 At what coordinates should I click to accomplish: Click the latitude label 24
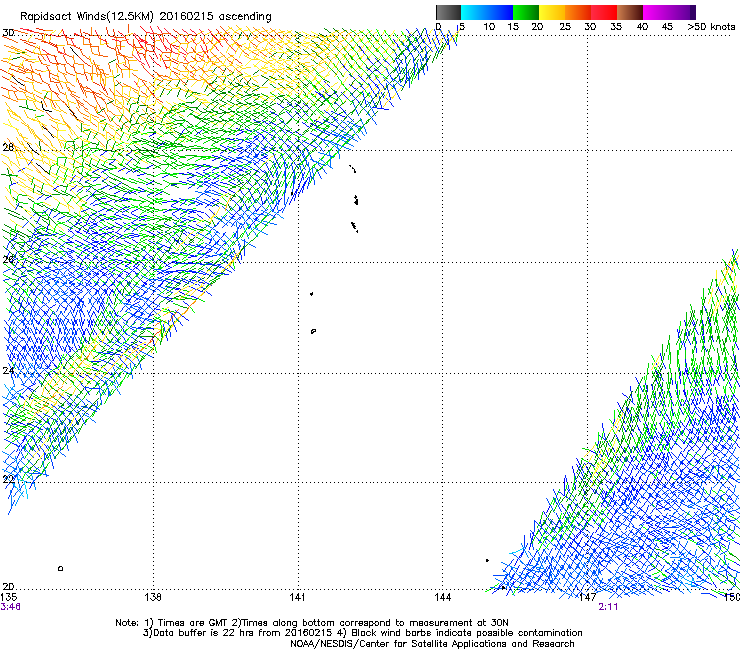pyautogui.click(x=8, y=371)
